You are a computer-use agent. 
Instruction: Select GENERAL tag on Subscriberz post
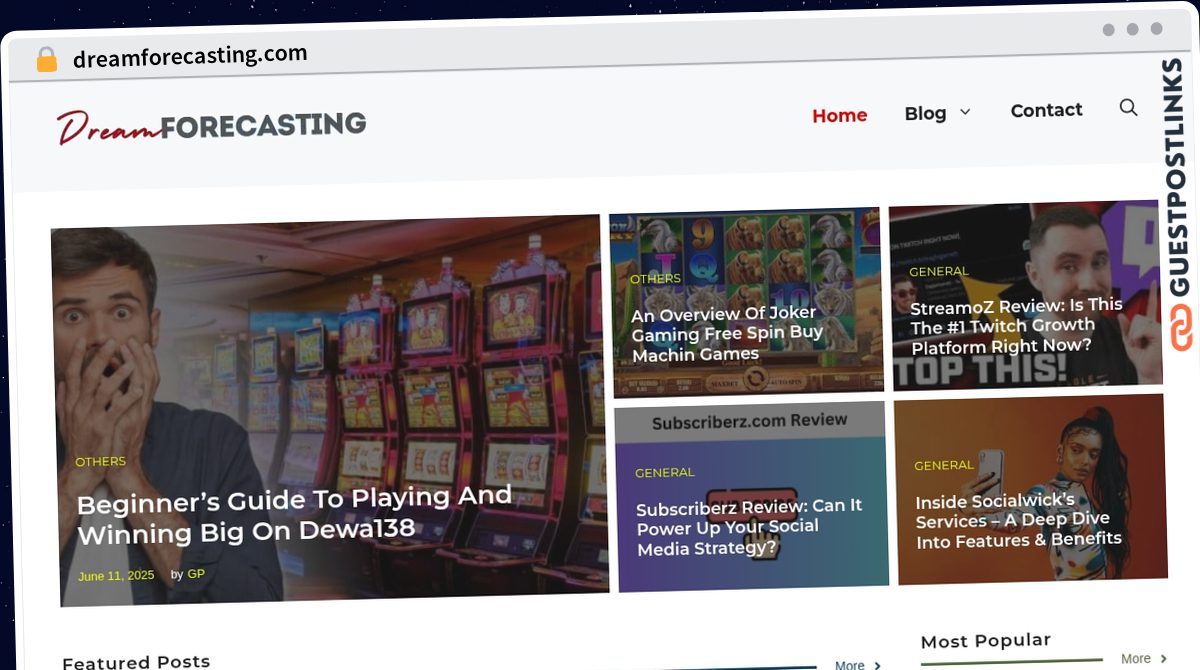click(665, 472)
